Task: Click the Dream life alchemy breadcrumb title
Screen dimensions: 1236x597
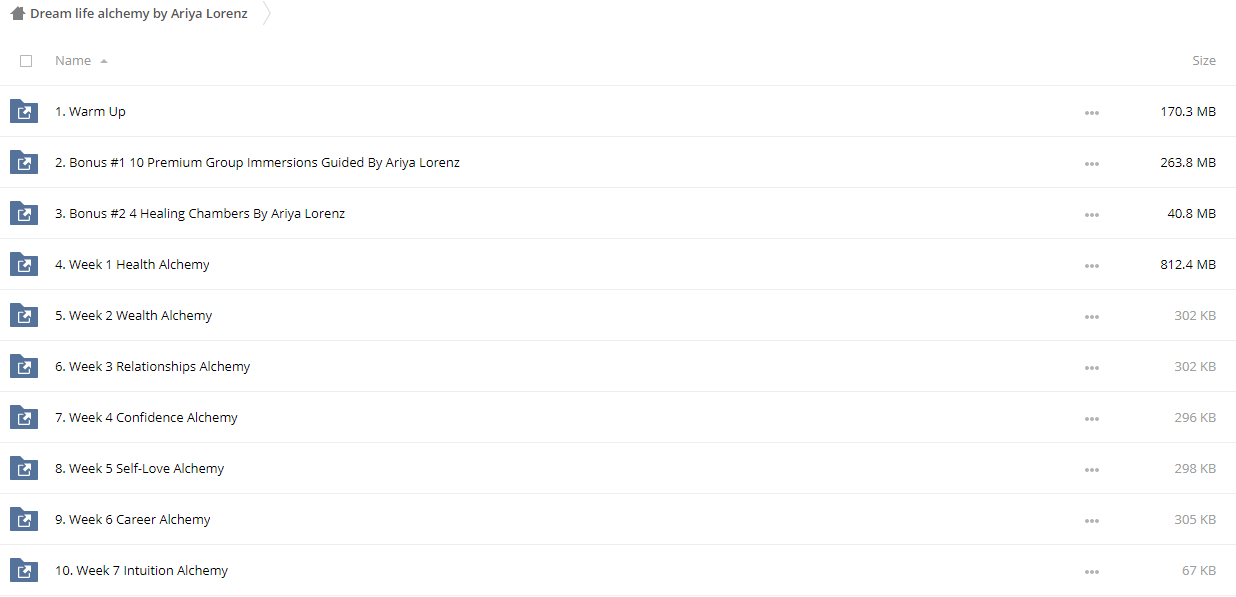Action: 139,14
